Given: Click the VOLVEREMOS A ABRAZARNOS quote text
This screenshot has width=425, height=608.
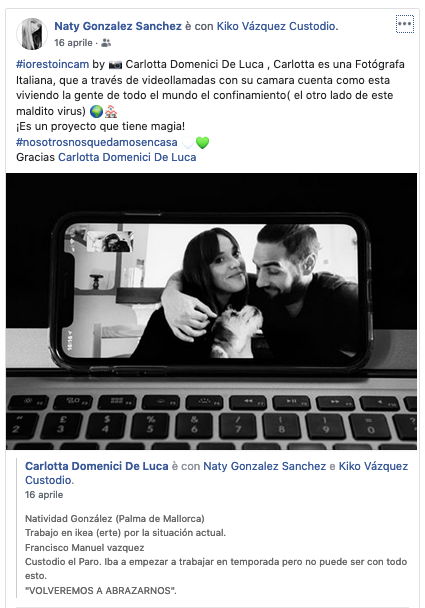Looking at the screenshot, I should [x=101, y=591].
